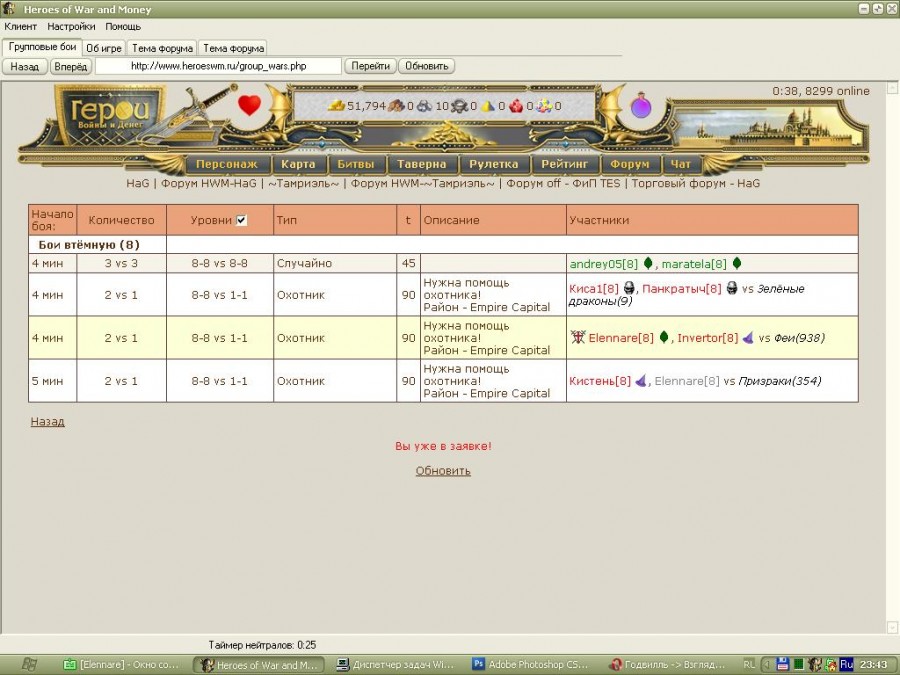Click underlined Назад link below table
This screenshot has height=675, width=900.
click(48, 421)
